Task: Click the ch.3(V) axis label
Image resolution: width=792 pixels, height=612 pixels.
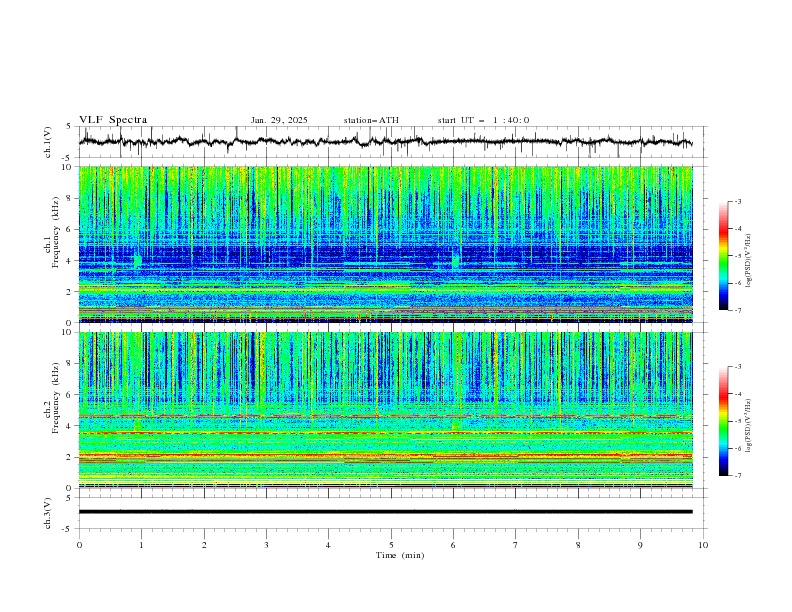Action: 48,513
